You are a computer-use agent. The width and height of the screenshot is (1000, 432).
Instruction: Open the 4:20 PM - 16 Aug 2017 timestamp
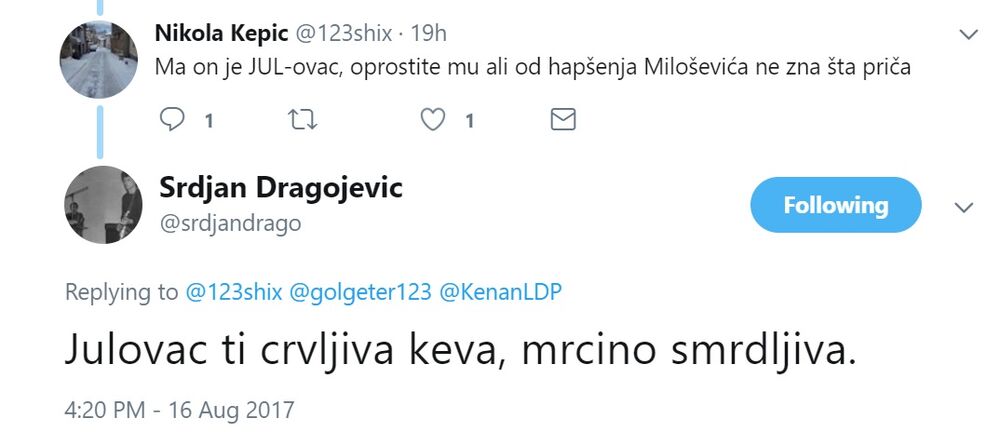point(180,410)
